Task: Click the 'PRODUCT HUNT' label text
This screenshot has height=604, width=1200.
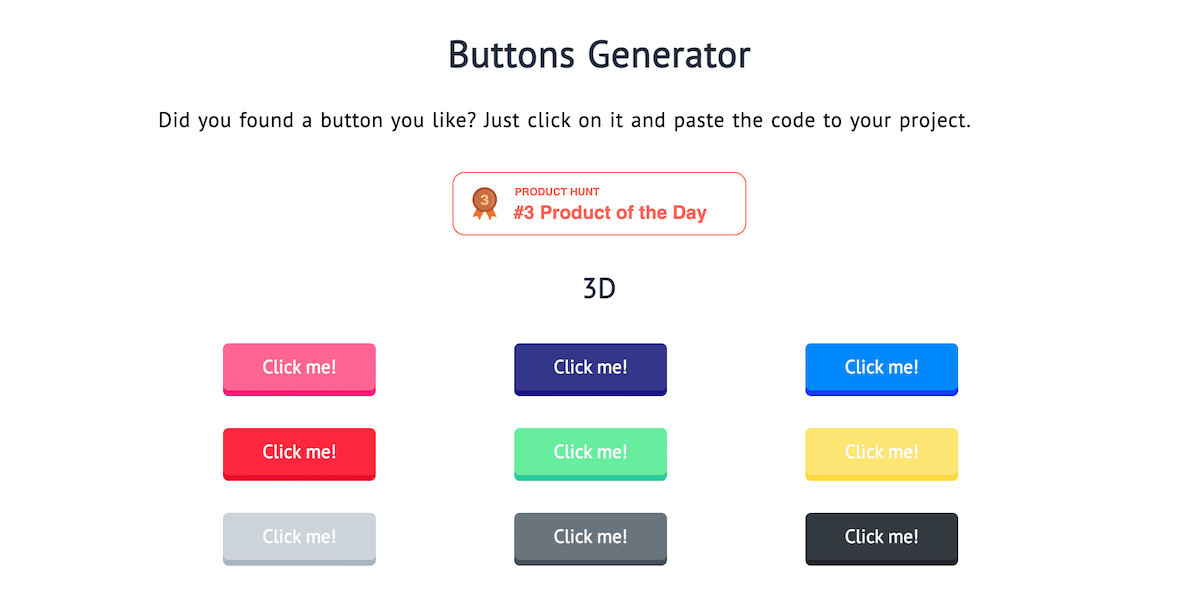Action: pyautogui.click(x=557, y=191)
